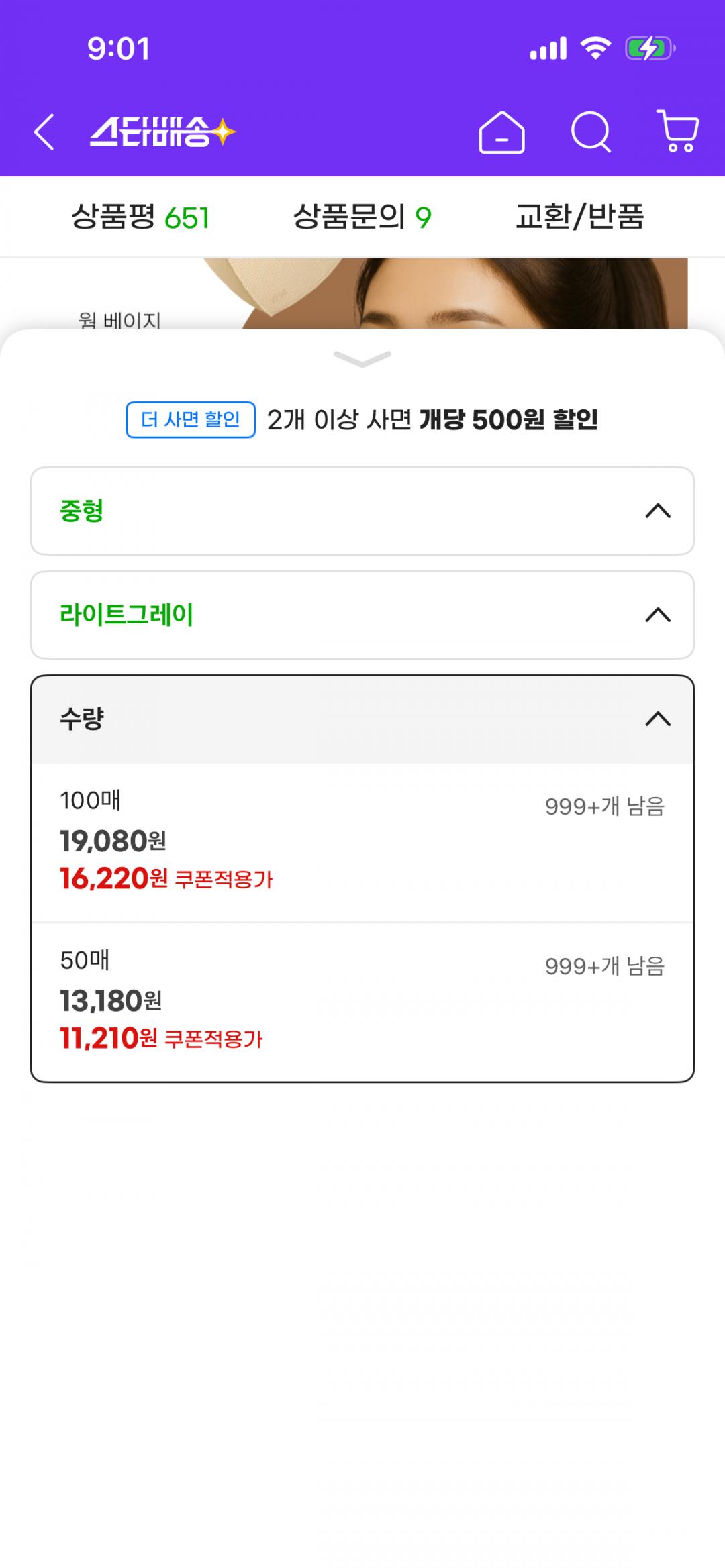
Task: Select the 100매 quantity option
Action: click(x=362, y=842)
